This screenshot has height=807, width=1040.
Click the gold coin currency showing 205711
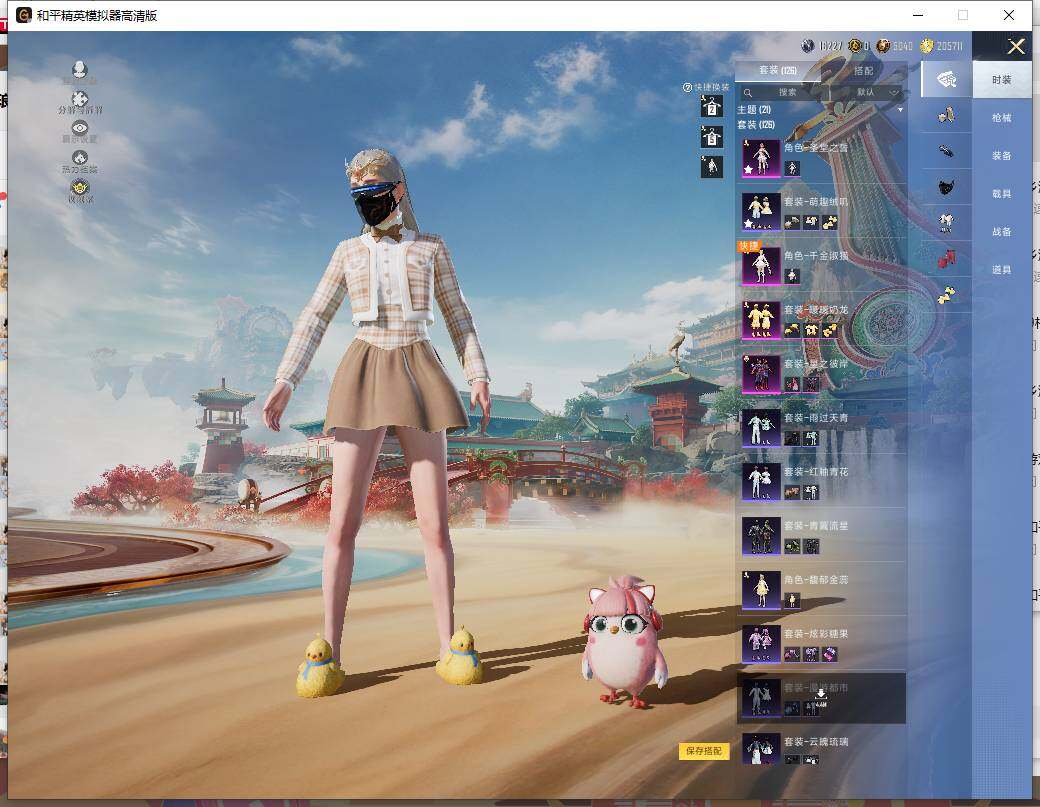(x=927, y=45)
